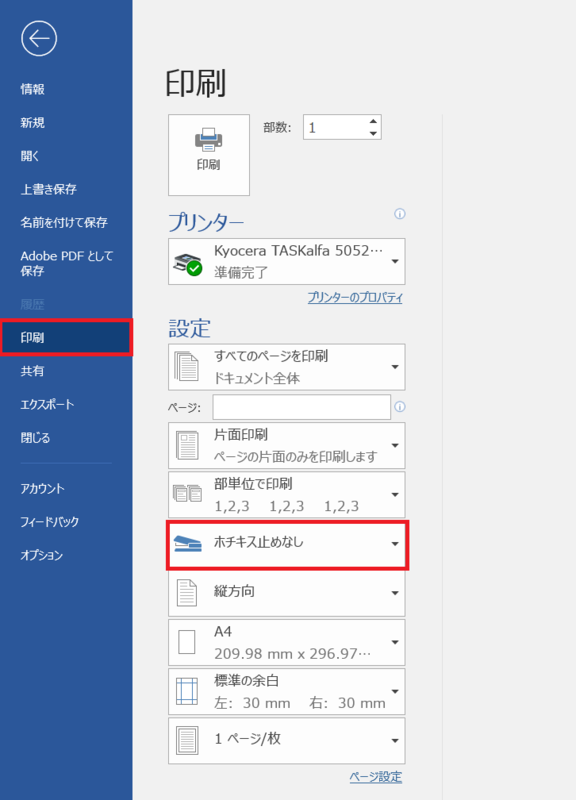Increase copies with the up stepper arrow
The height and width of the screenshot is (800, 576).
click(x=373, y=121)
